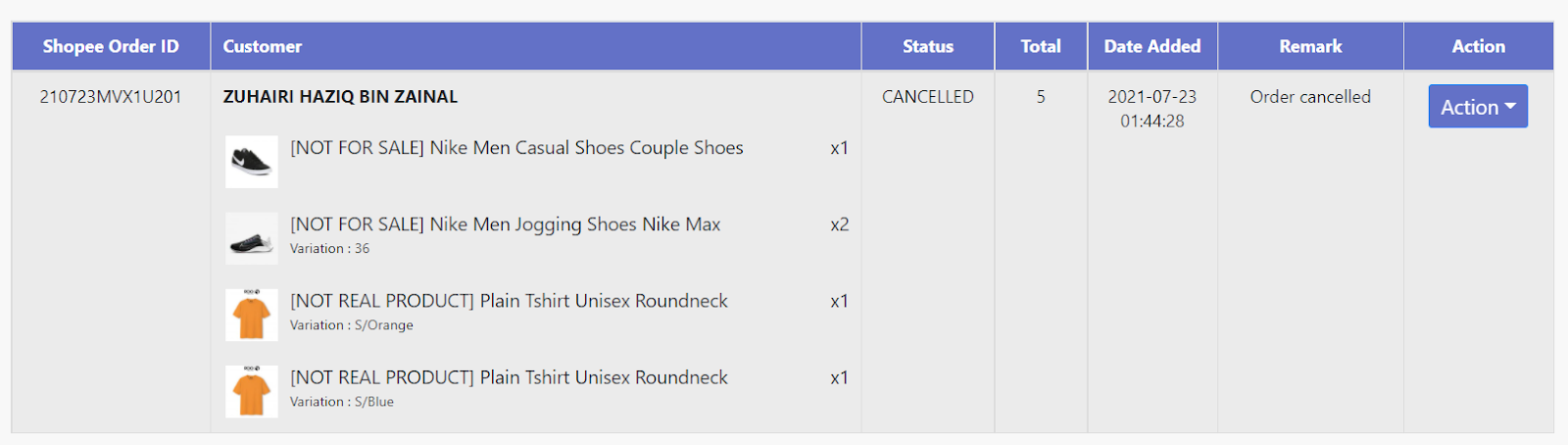
Task: Click the Nike jogging shoe thumbnail
Action: pos(252,238)
